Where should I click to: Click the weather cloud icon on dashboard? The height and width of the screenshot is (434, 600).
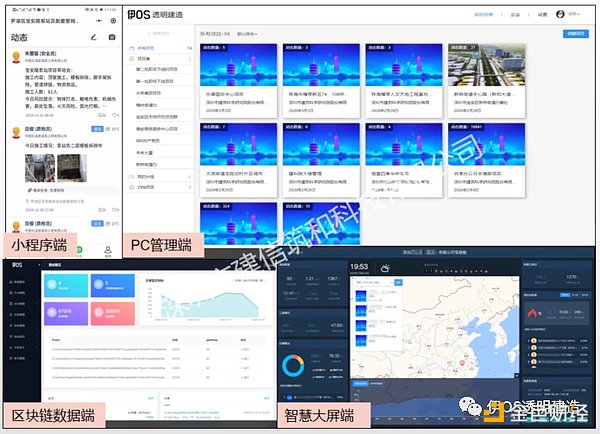[x=385, y=268]
